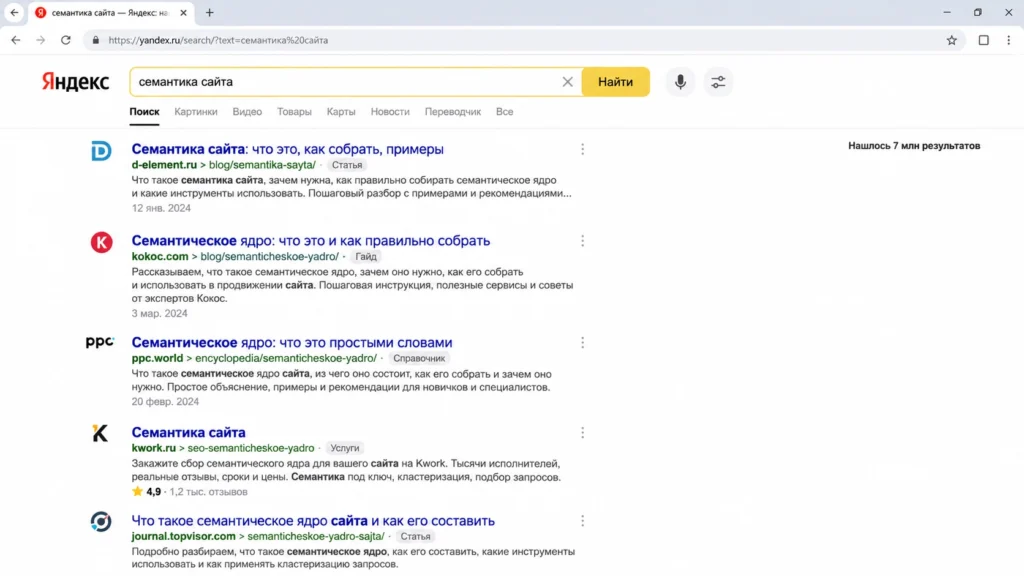Click 'Нашлось 7 млн результатов' text

coord(914,146)
